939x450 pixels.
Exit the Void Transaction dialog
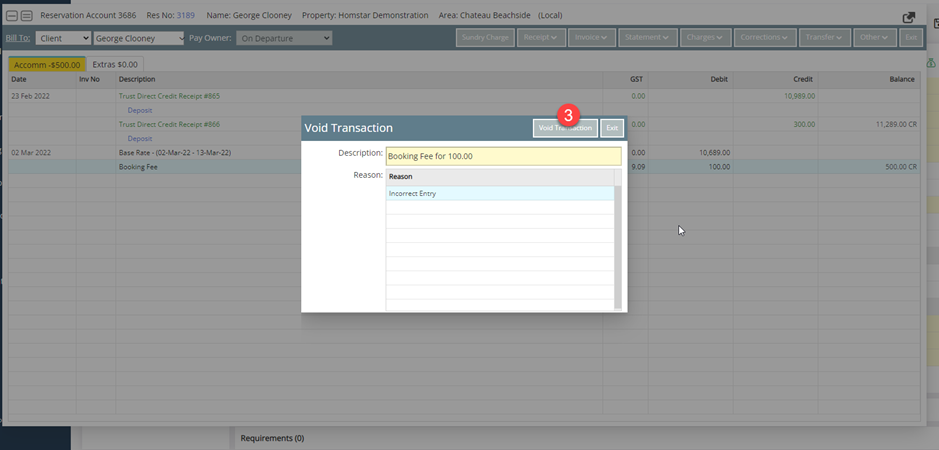coord(612,128)
